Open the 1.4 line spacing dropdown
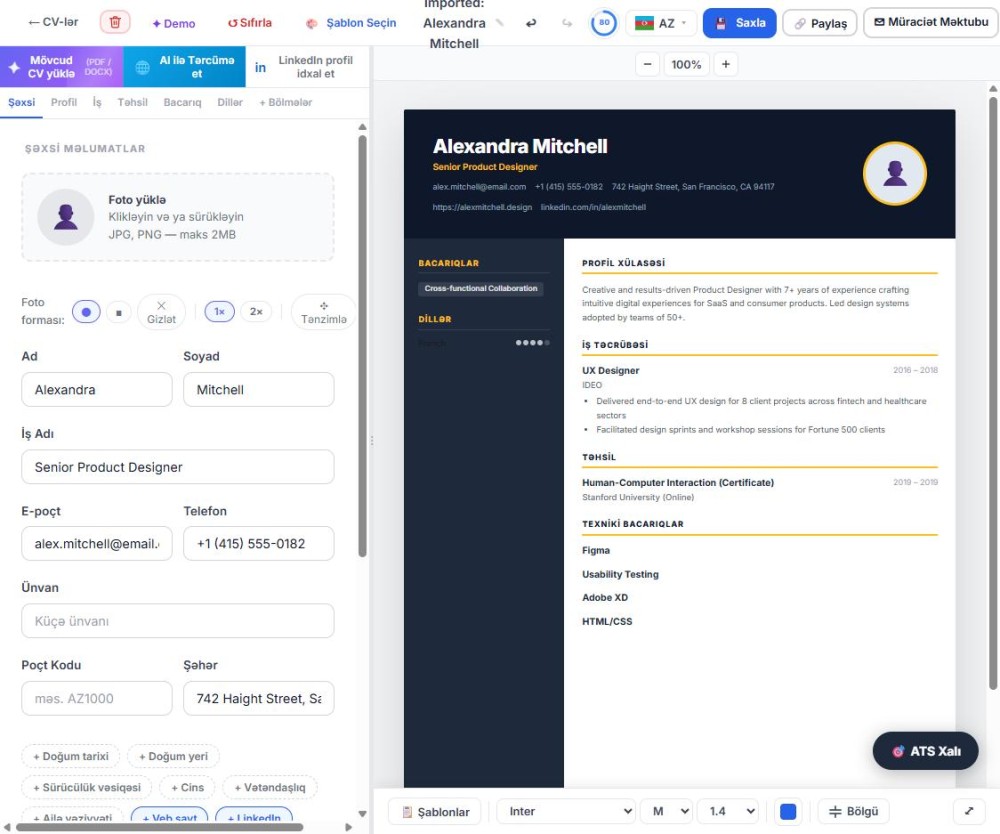Screen dimensions: 1000x834 [728, 811]
